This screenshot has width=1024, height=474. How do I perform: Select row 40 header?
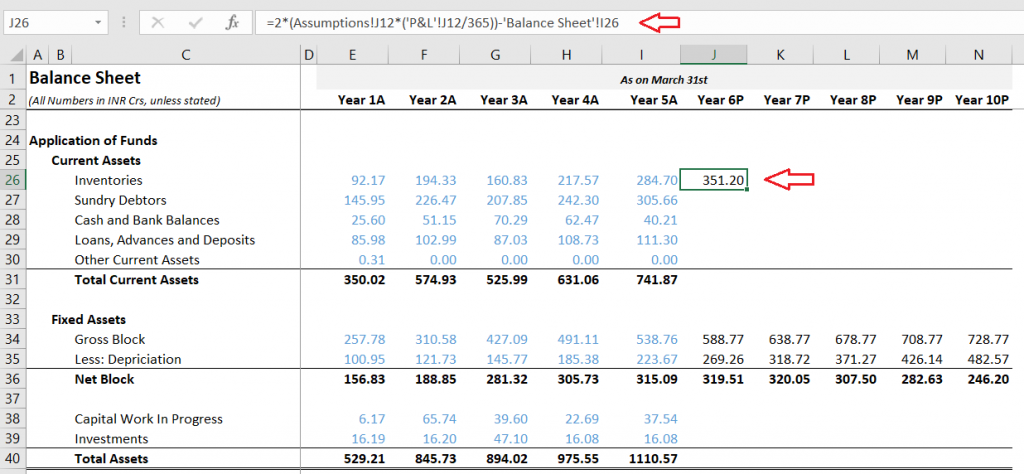(12, 458)
